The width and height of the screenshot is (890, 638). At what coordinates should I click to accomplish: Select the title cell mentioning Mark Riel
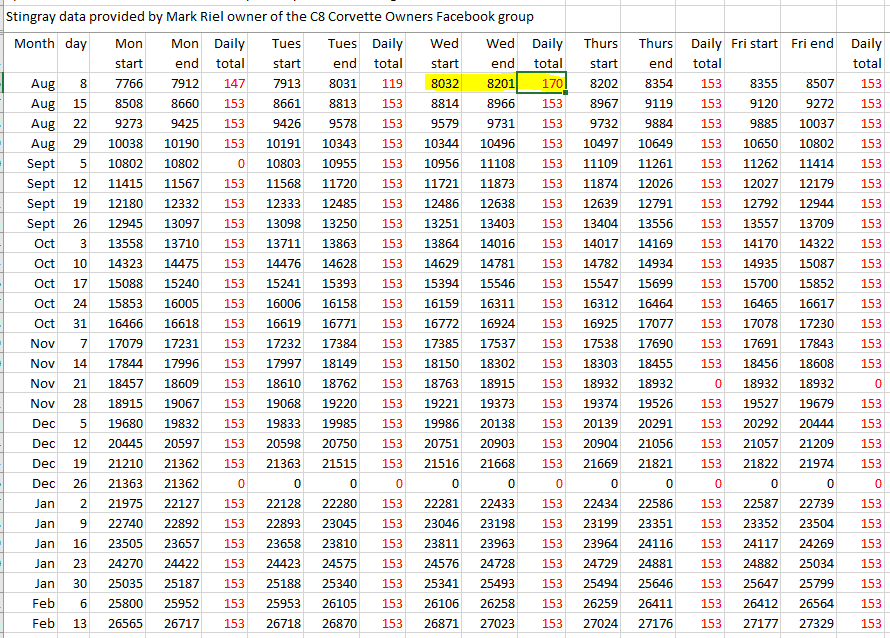point(270,16)
